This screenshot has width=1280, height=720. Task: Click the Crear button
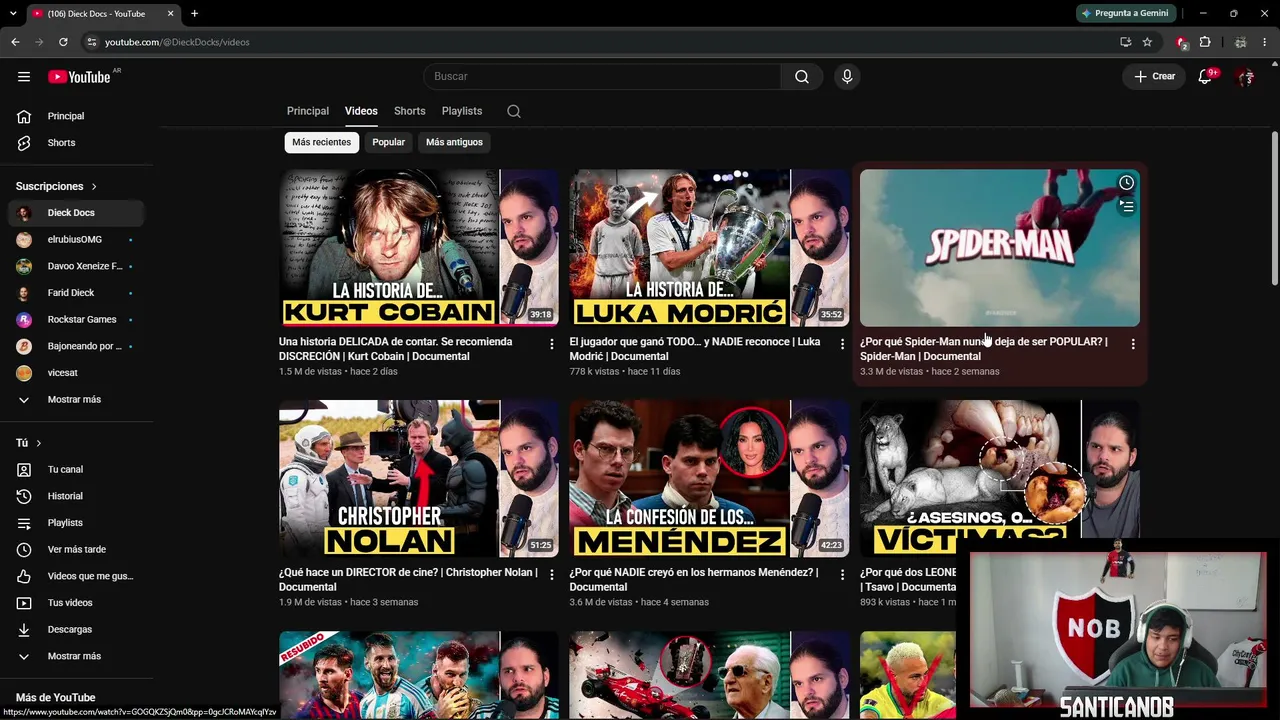pyautogui.click(x=1154, y=77)
